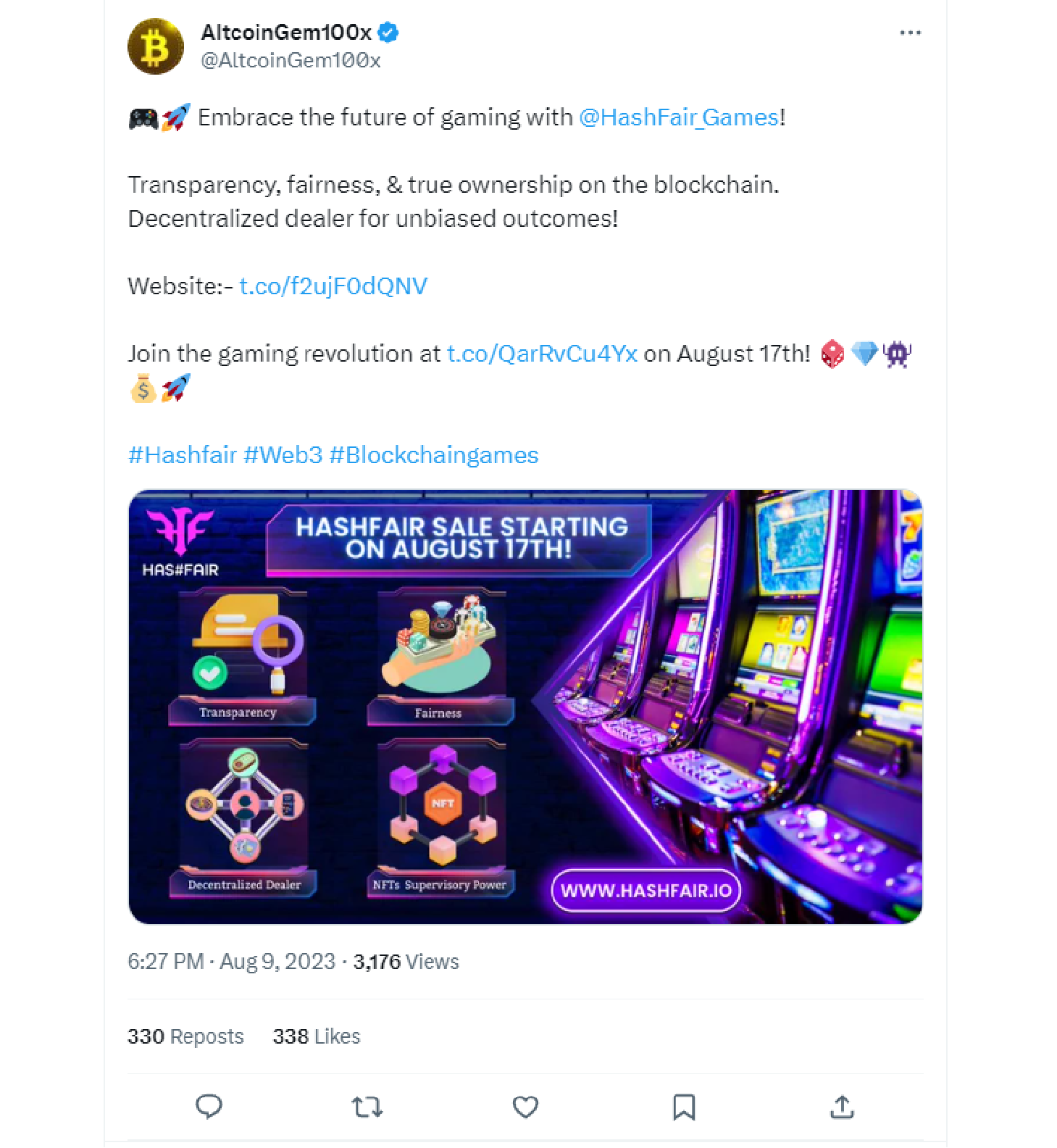This screenshot has width=1057, height=1148.
Task: Click the 6:27 PM Aug 9, 2023 timestamp
Action: click(232, 961)
